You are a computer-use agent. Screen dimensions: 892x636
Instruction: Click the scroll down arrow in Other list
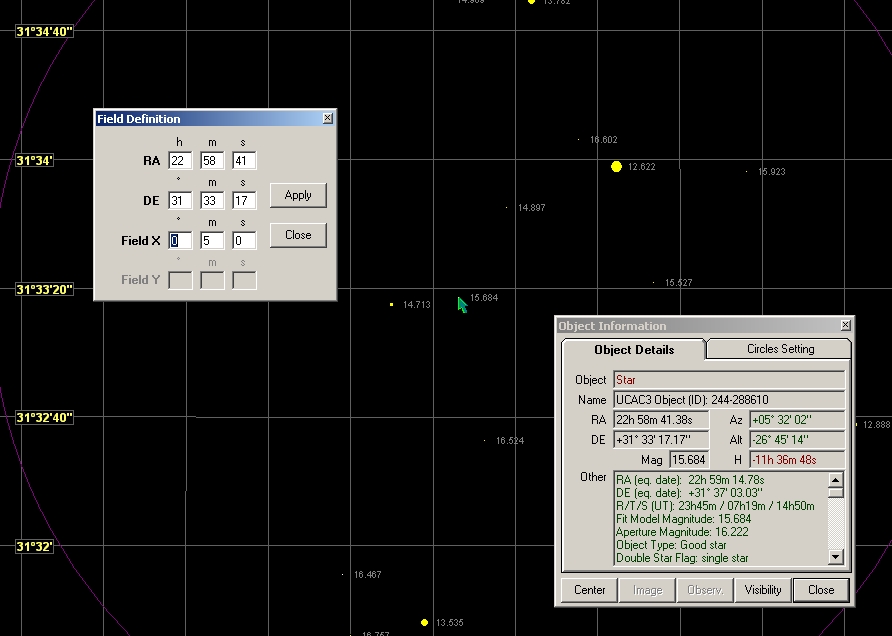(835, 557)
